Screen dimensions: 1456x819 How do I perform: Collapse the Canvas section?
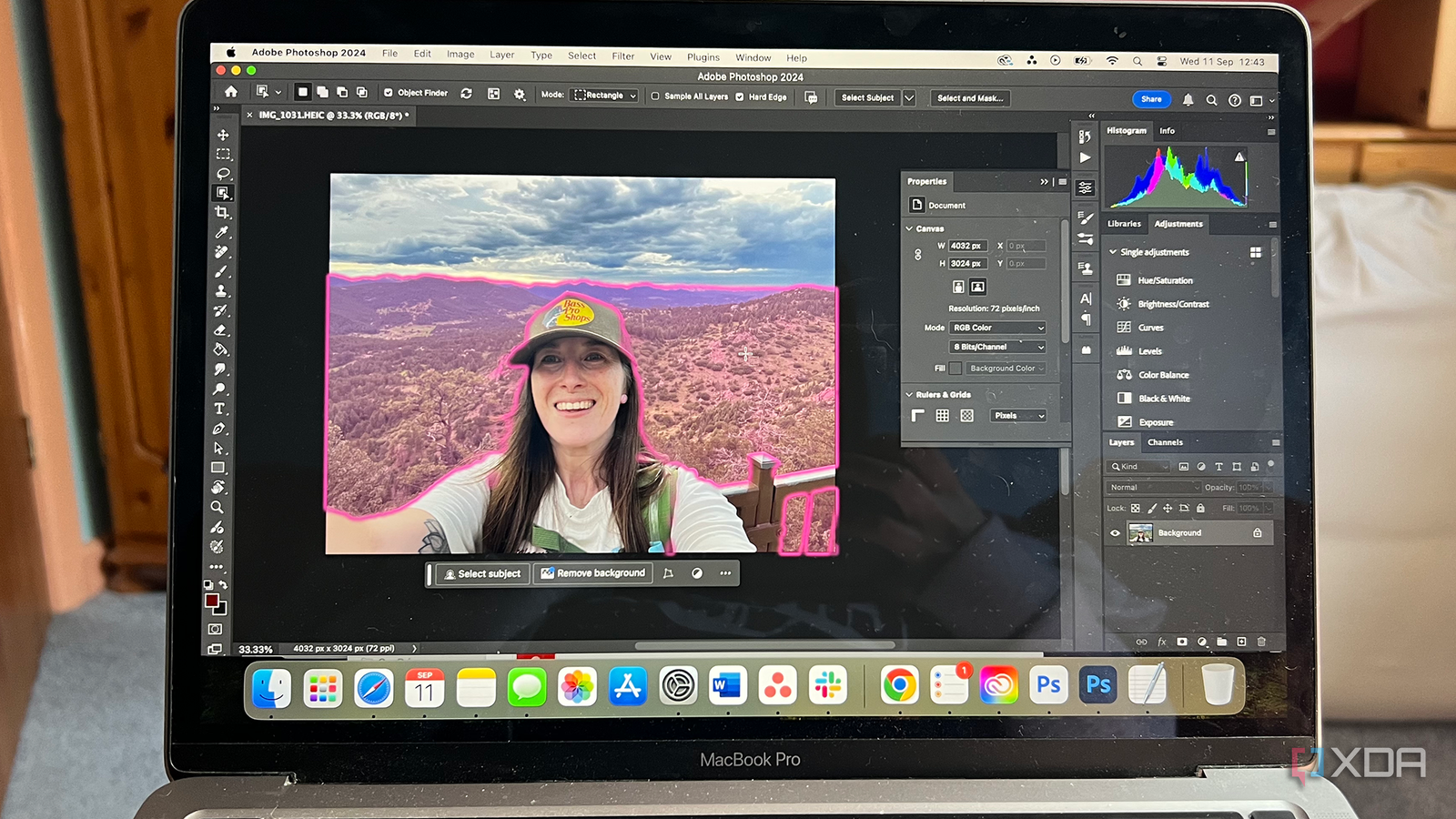[909, 228]
